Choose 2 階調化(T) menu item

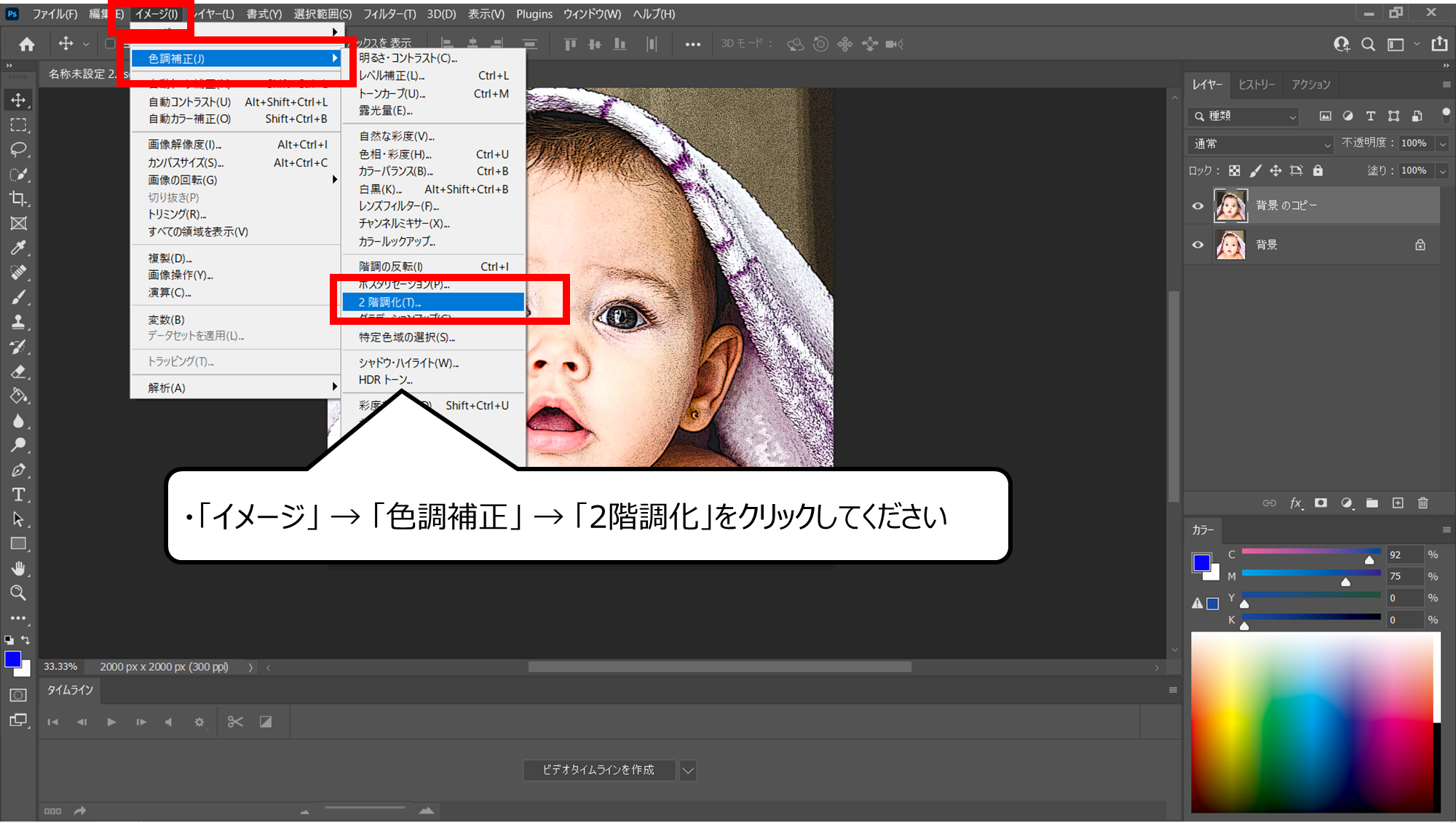[433, 302]
